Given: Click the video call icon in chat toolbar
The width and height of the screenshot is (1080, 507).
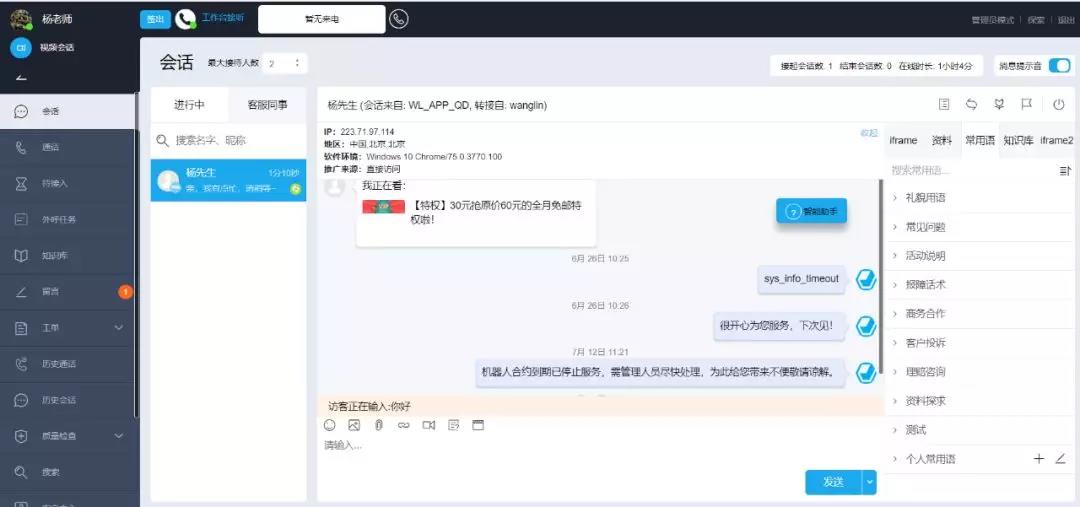Looking at the screenshot, I should (428, 425).
